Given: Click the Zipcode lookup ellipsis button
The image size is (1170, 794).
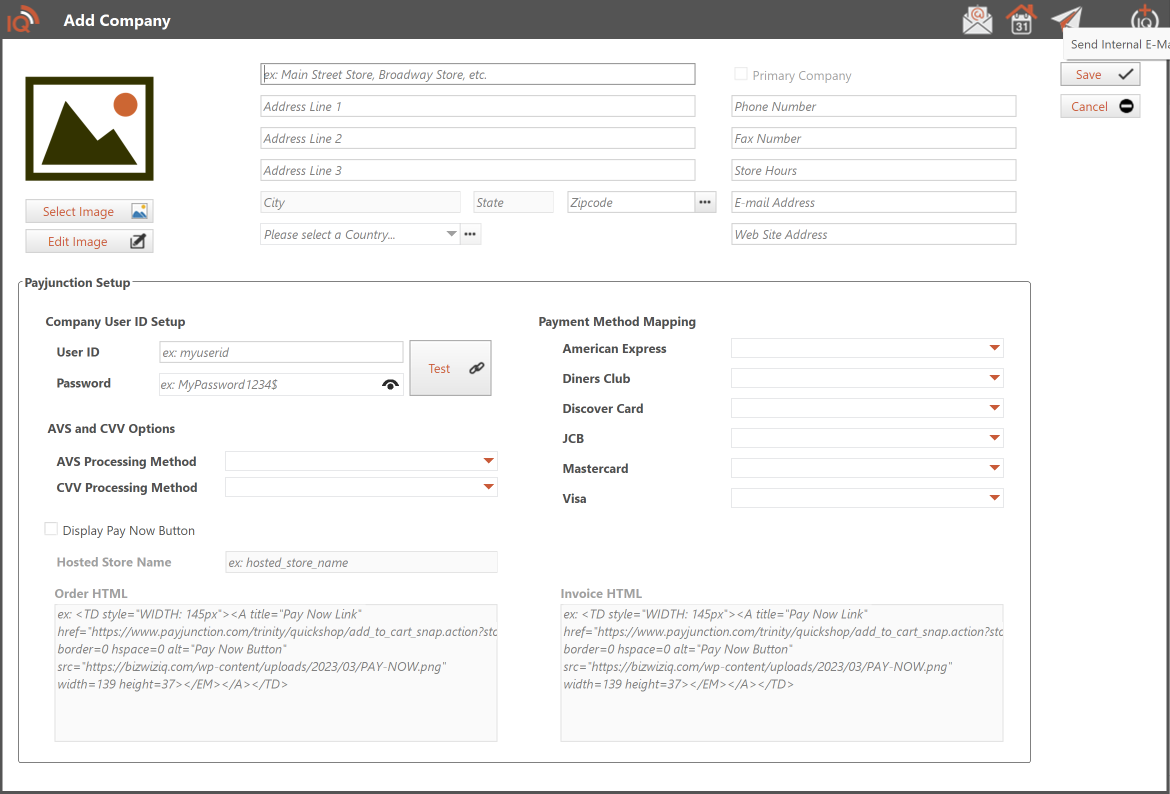Looking at the screenshot, I should tap(706, 202).
